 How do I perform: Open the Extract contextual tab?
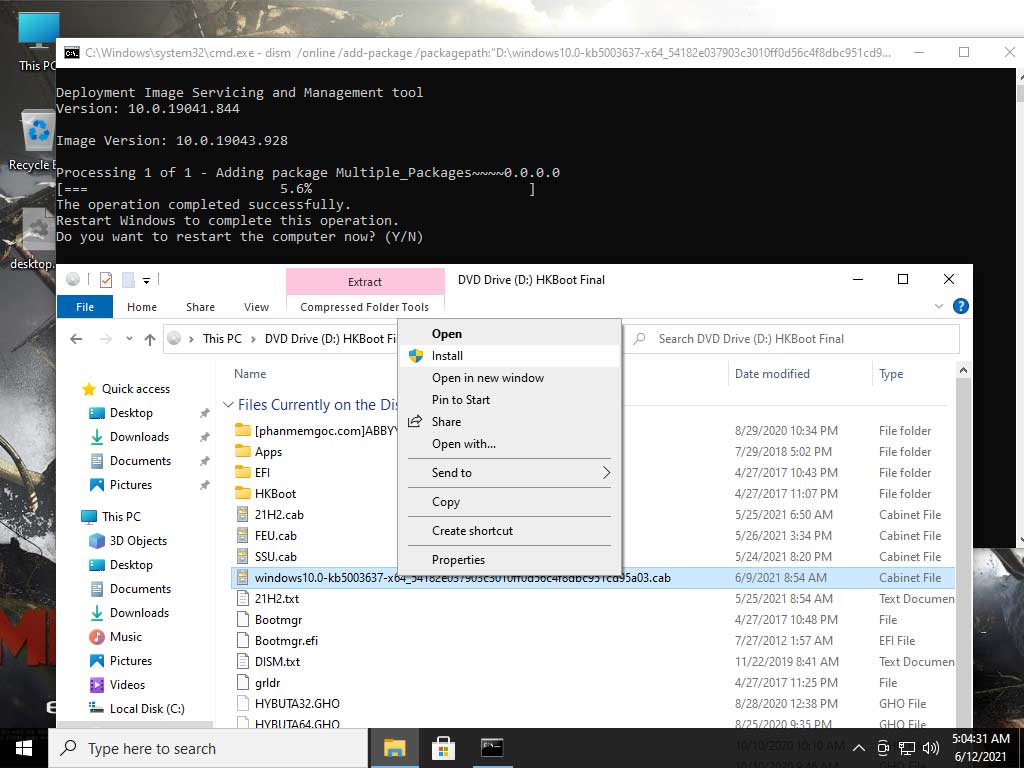pyautogui.click(x=365, y=282)
